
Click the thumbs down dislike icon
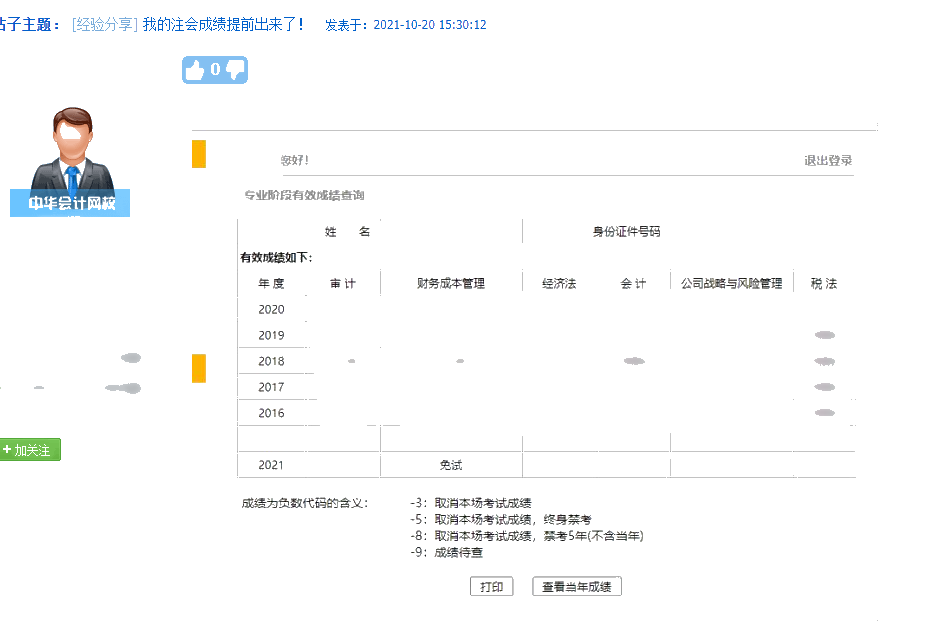point(233,69)
